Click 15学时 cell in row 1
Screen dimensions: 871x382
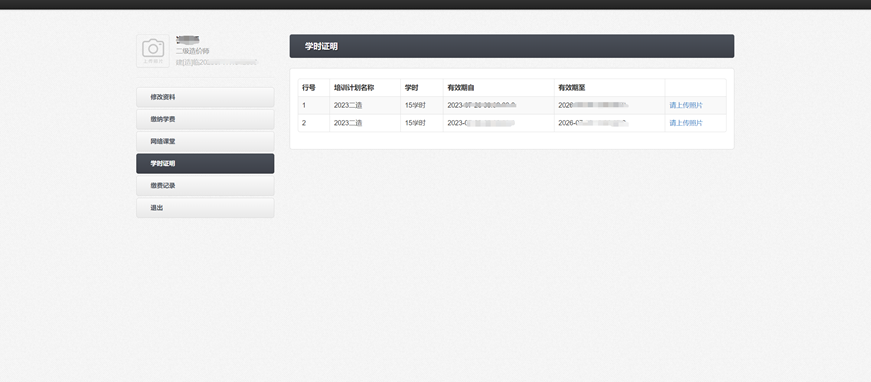[x=416, y=105]
